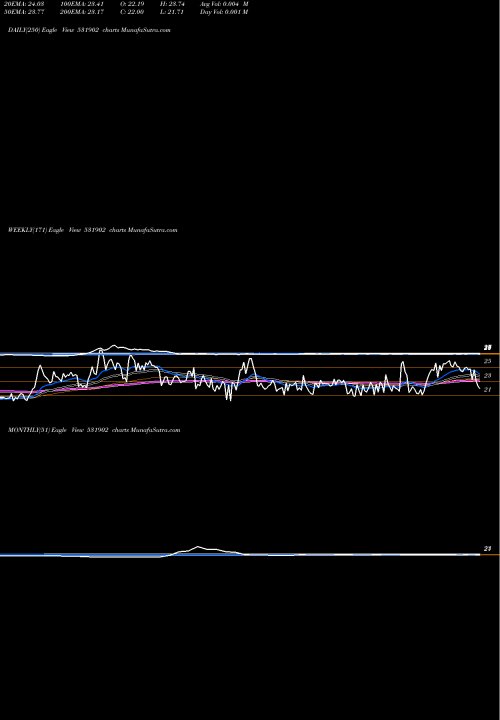Click the DAILY(250) chart title
This screenshot has width=500, height=720.
coord(89,30)
